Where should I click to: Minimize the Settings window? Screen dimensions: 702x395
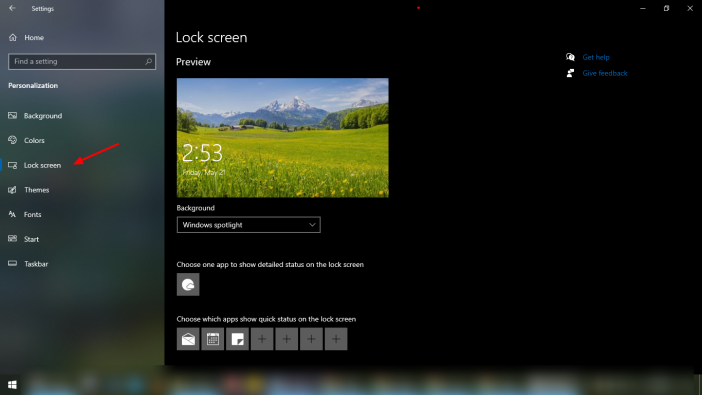tap(643, 8)
